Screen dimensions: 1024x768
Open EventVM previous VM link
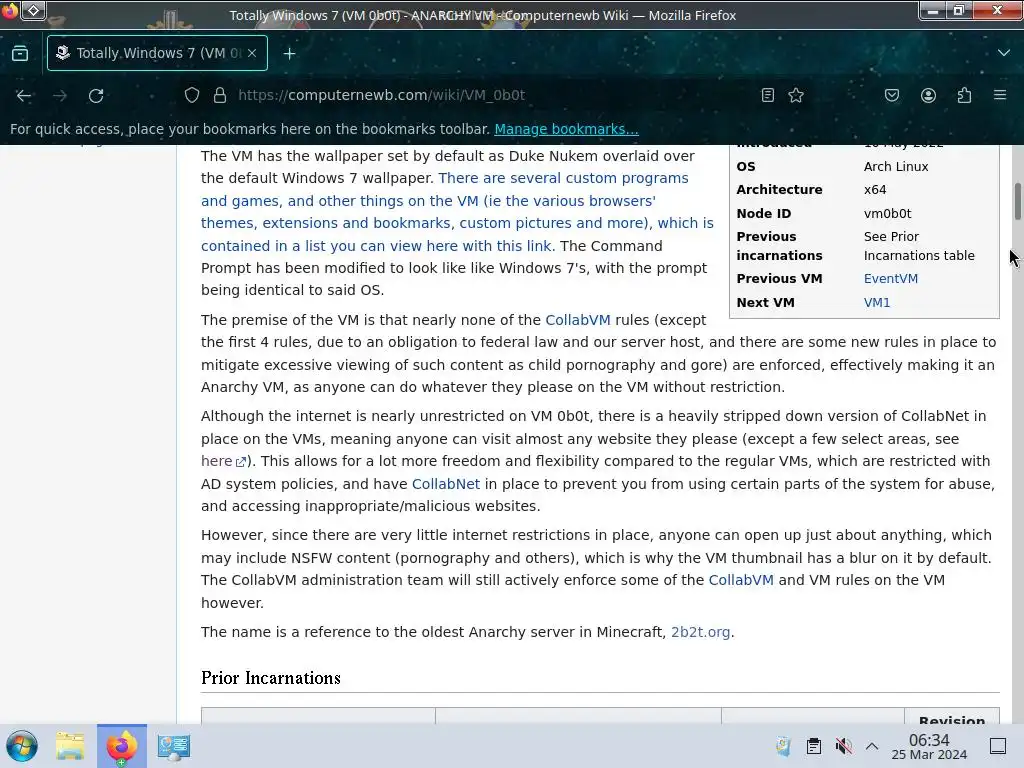tap(891, 279)
